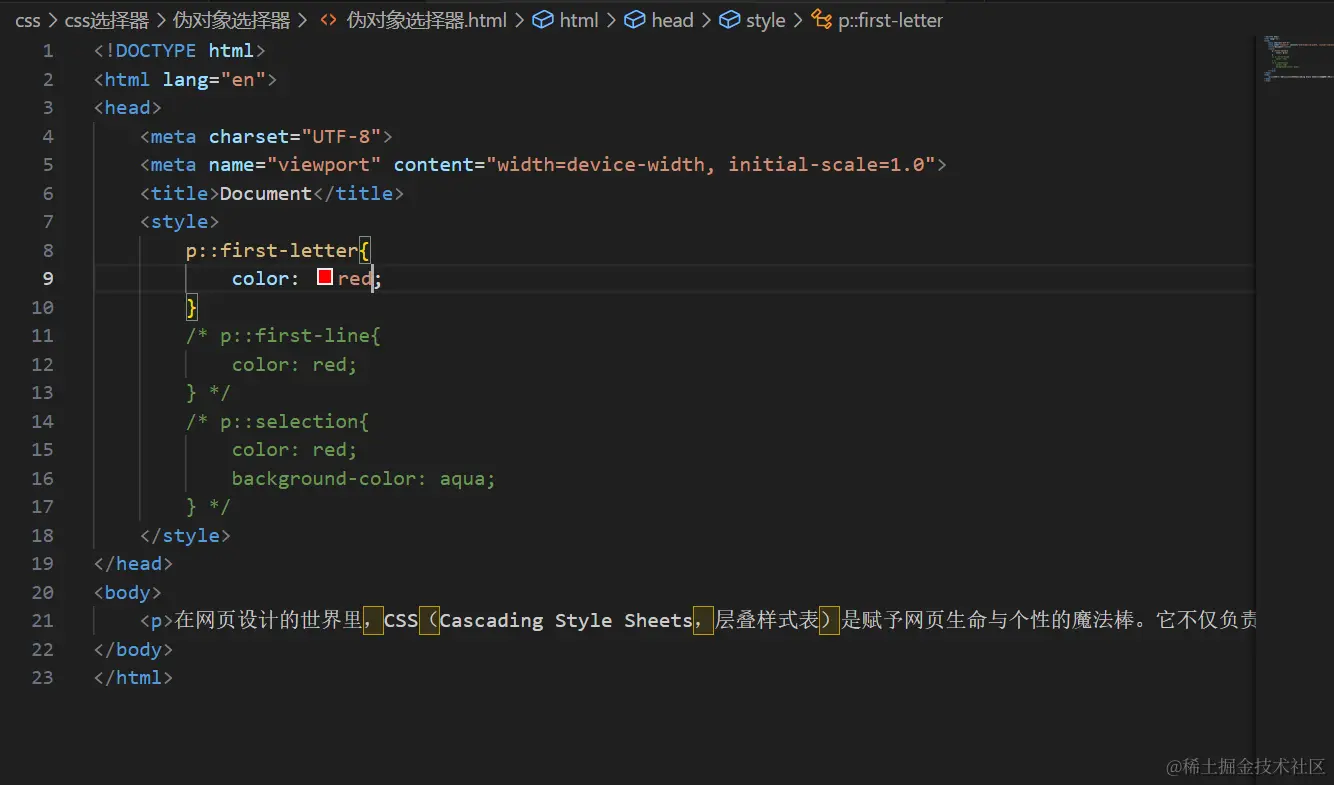
Task: Click "Cascading Style Sheets" text in paragraph
Action: pyautogui.click(x=565, y=621)
